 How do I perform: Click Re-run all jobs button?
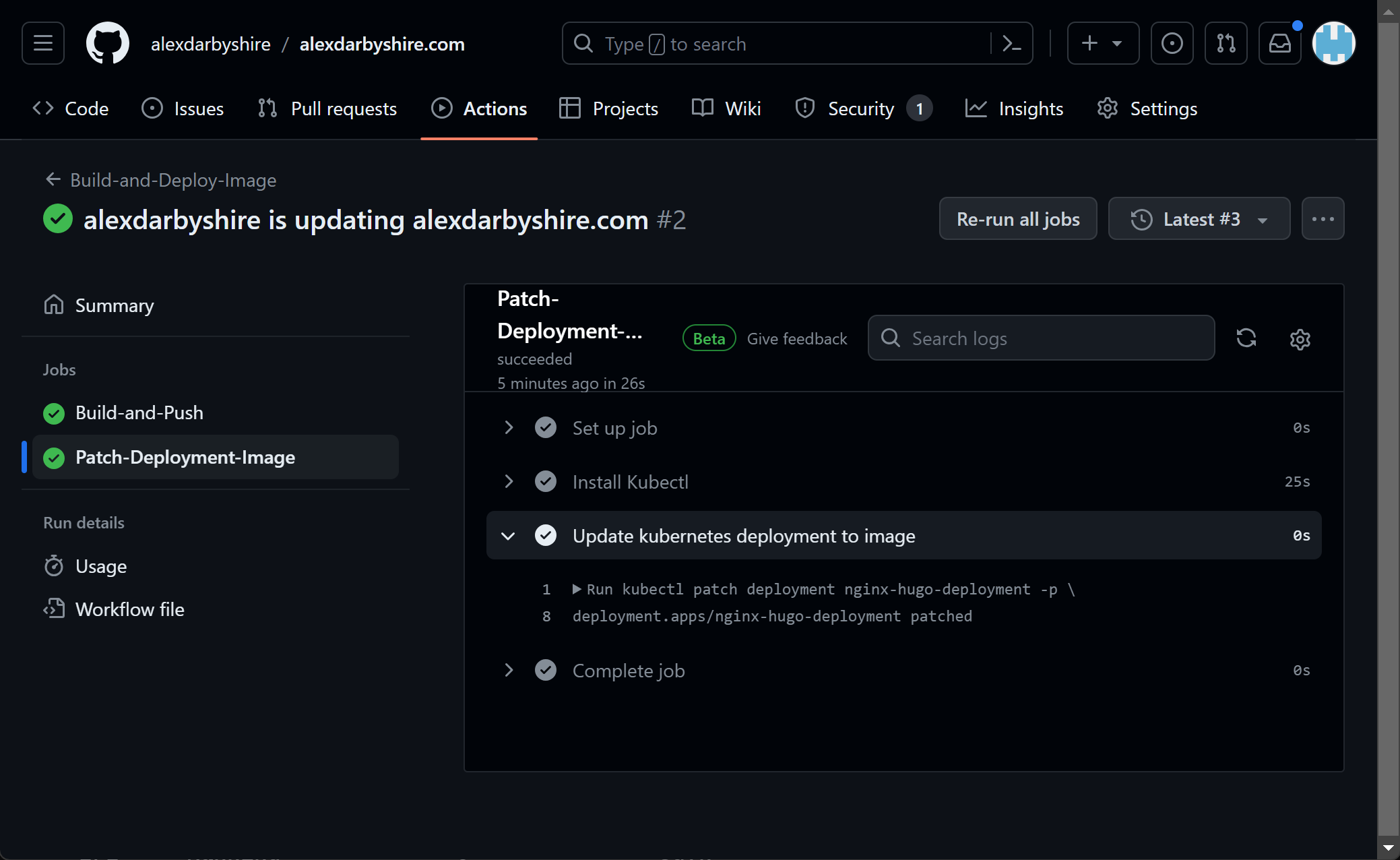pyautogui.click(x=1018, y=219)
